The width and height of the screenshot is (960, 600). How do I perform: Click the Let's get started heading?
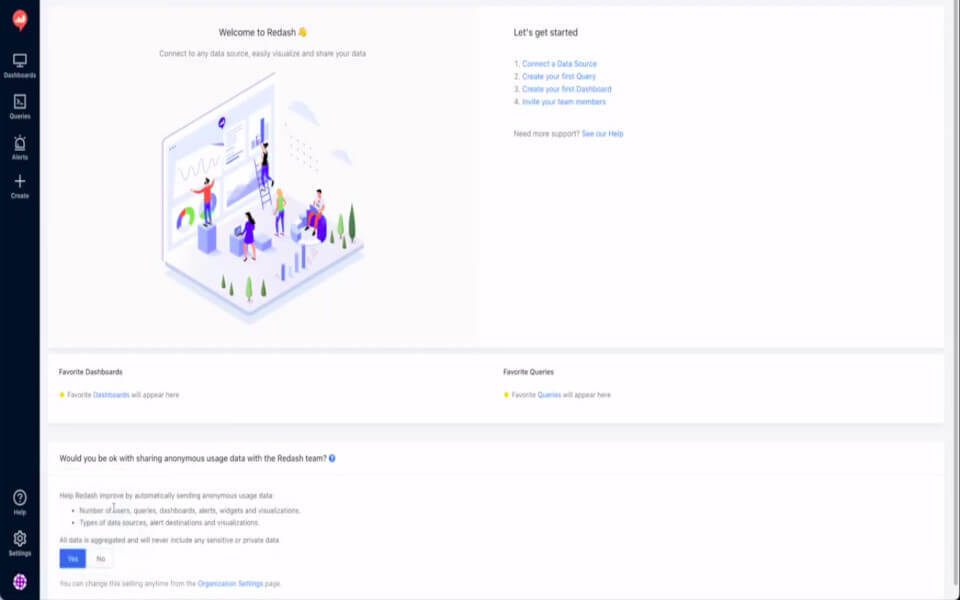click(x=546, y=32)
